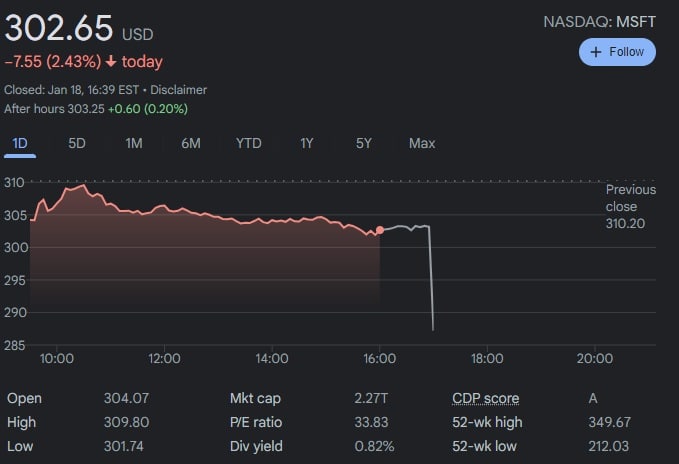This screenshot has height=464, width=679.
Task: Click the P/E ratio label
Action: 256,422
